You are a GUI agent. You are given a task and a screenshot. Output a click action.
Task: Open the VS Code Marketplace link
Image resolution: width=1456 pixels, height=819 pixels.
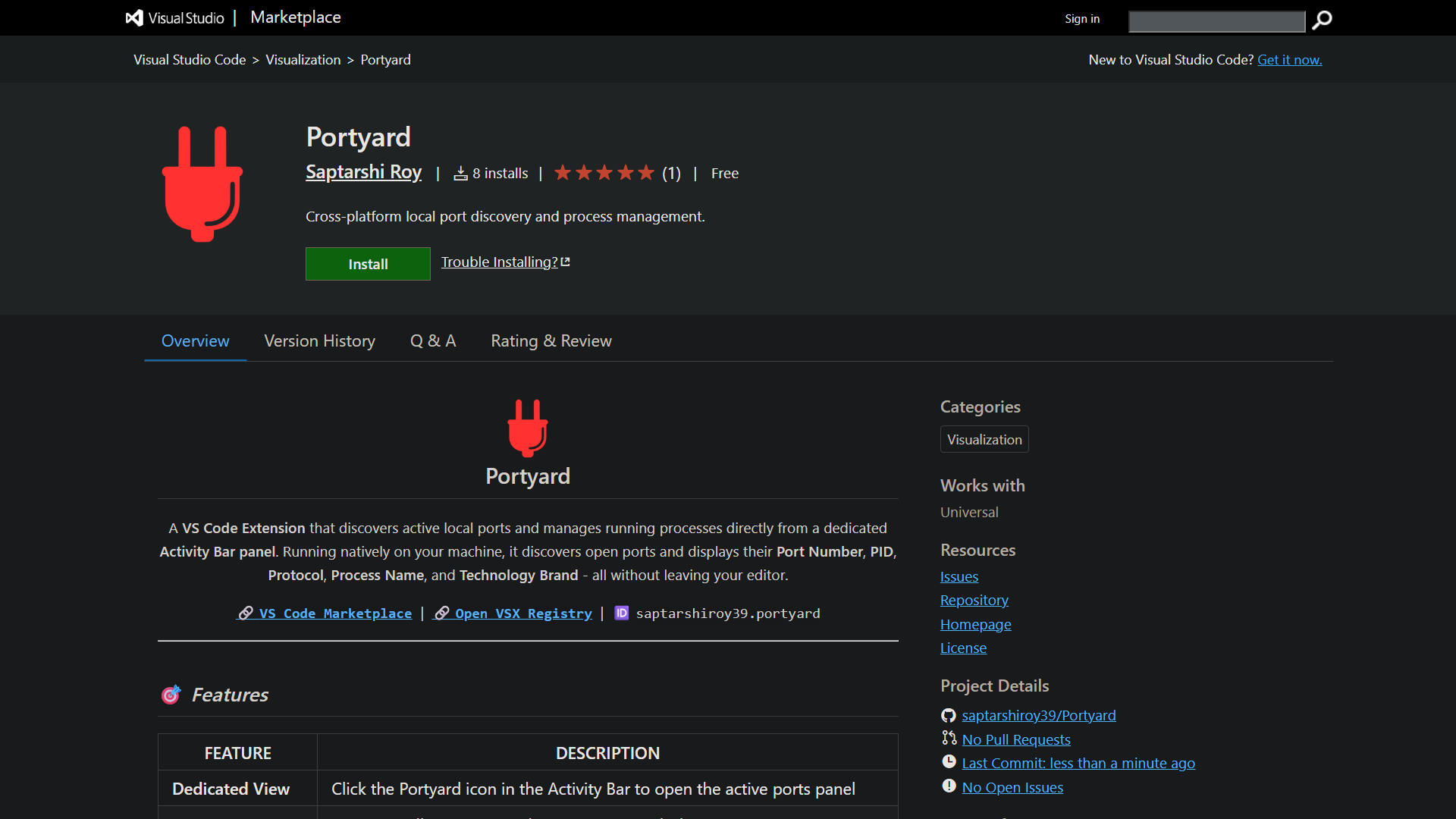tap(324, 613)
